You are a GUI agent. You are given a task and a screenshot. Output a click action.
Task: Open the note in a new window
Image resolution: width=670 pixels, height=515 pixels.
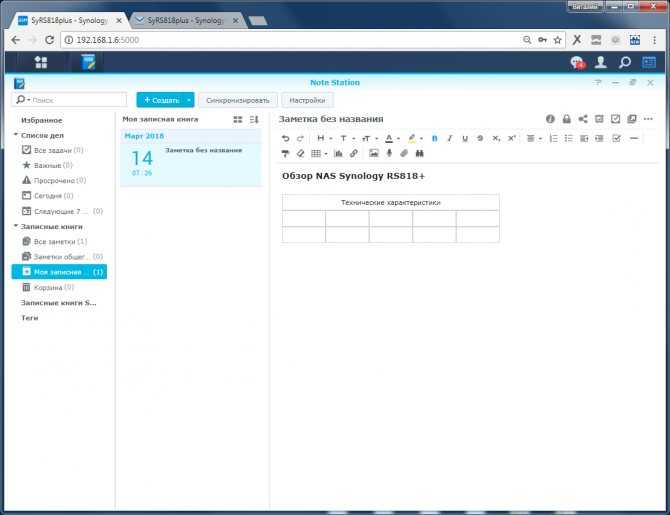coord(632,119)
